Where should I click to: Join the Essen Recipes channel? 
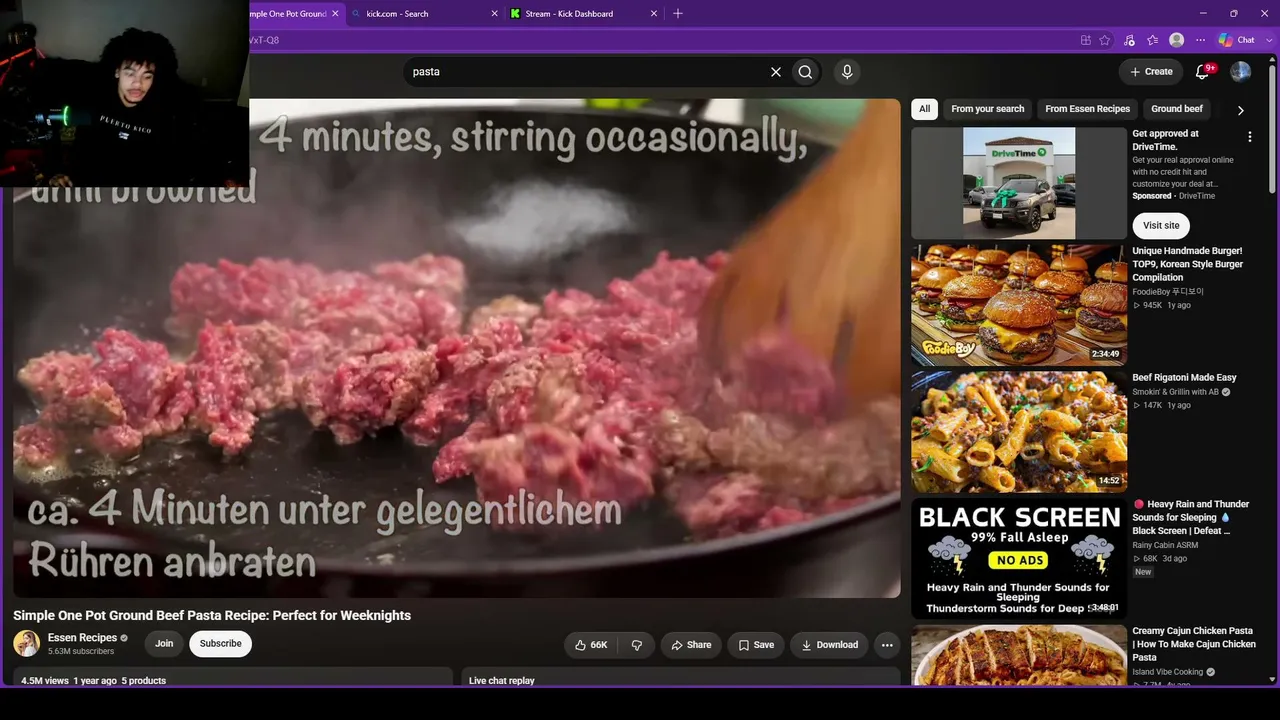tap(164, 644)
